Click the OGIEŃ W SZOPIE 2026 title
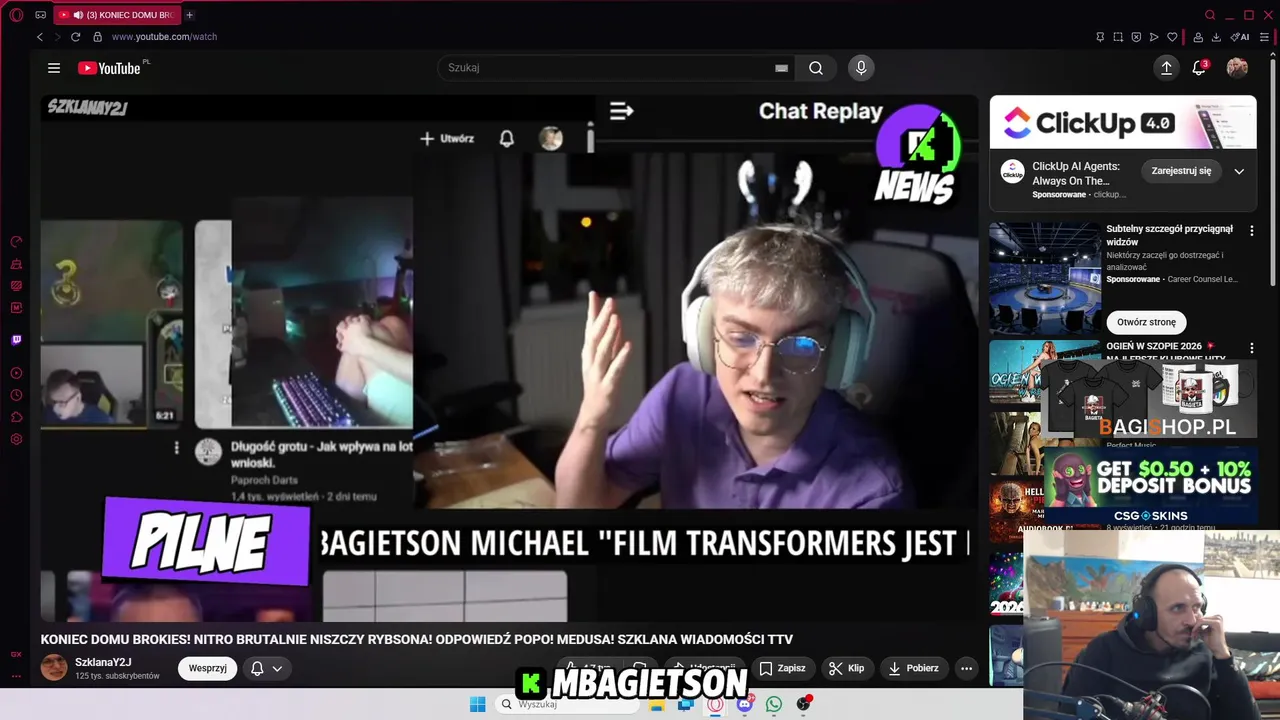 [x=1160, y=346]
